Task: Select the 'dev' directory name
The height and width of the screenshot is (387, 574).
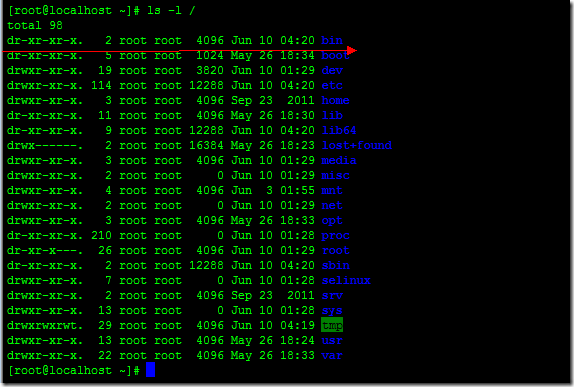Action: coord(332,70)
